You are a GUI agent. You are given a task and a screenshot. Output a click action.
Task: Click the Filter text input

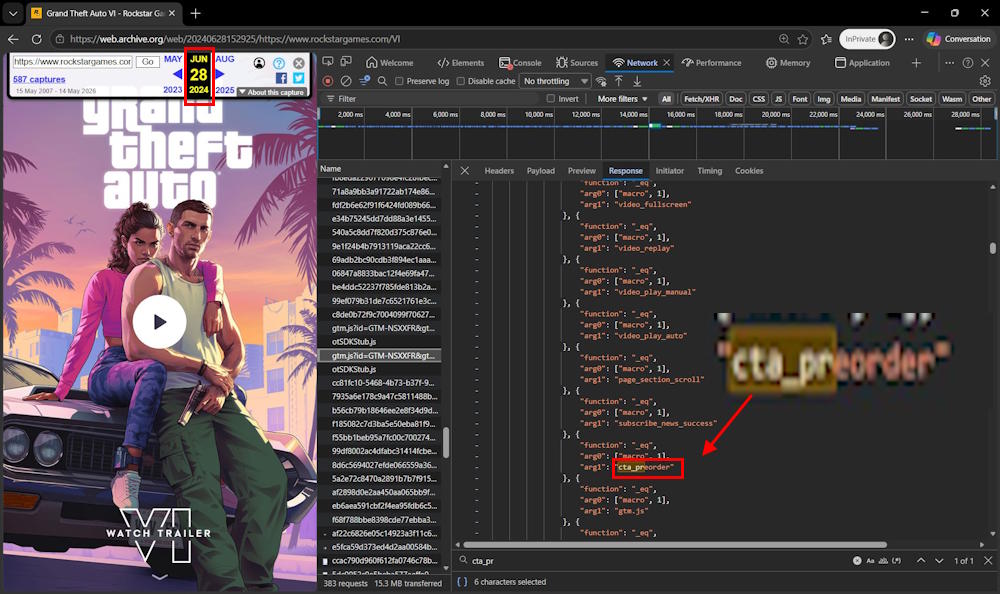coord(434,99)
